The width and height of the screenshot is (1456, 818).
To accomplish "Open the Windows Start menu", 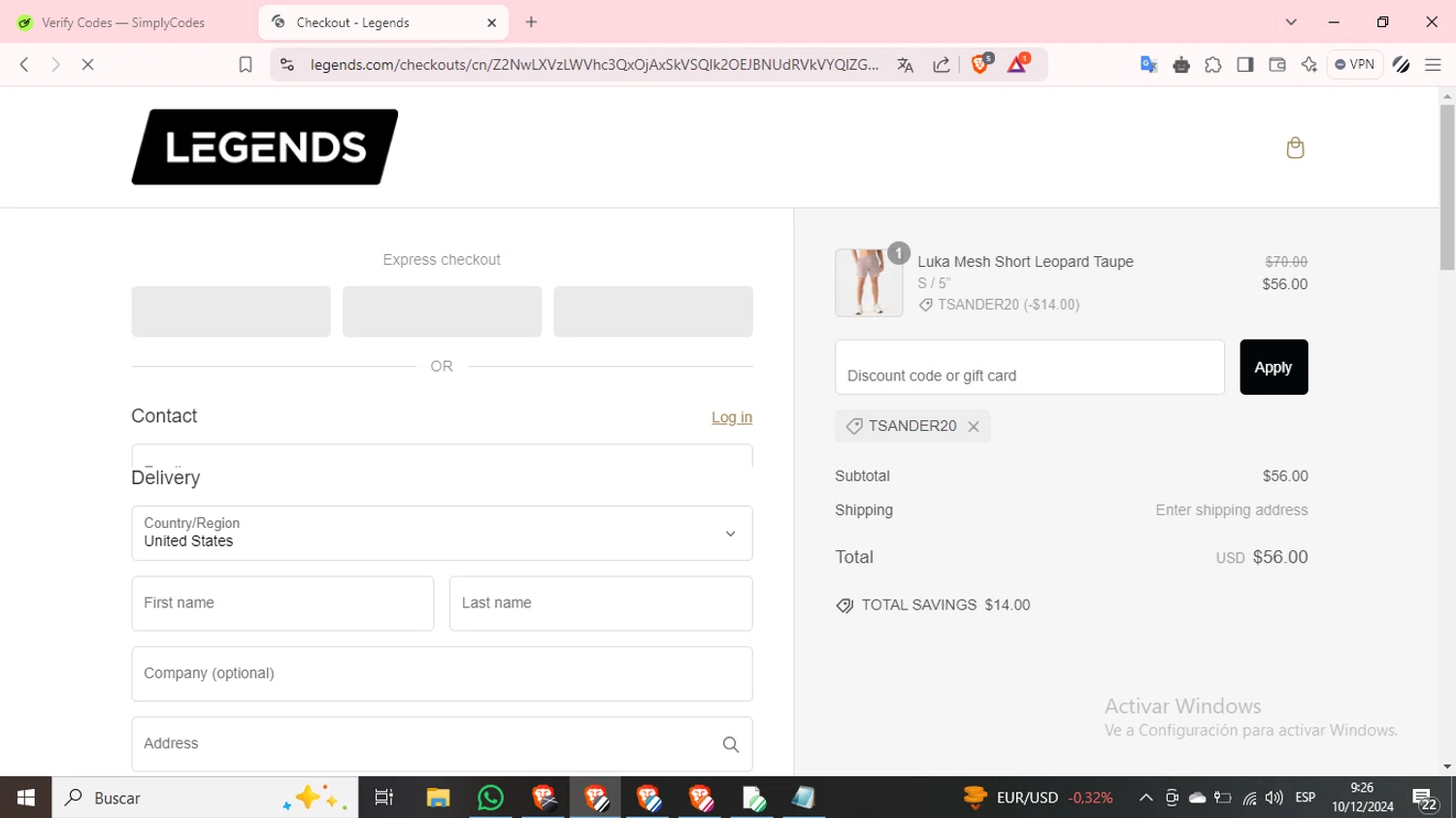I will [26, 798].
